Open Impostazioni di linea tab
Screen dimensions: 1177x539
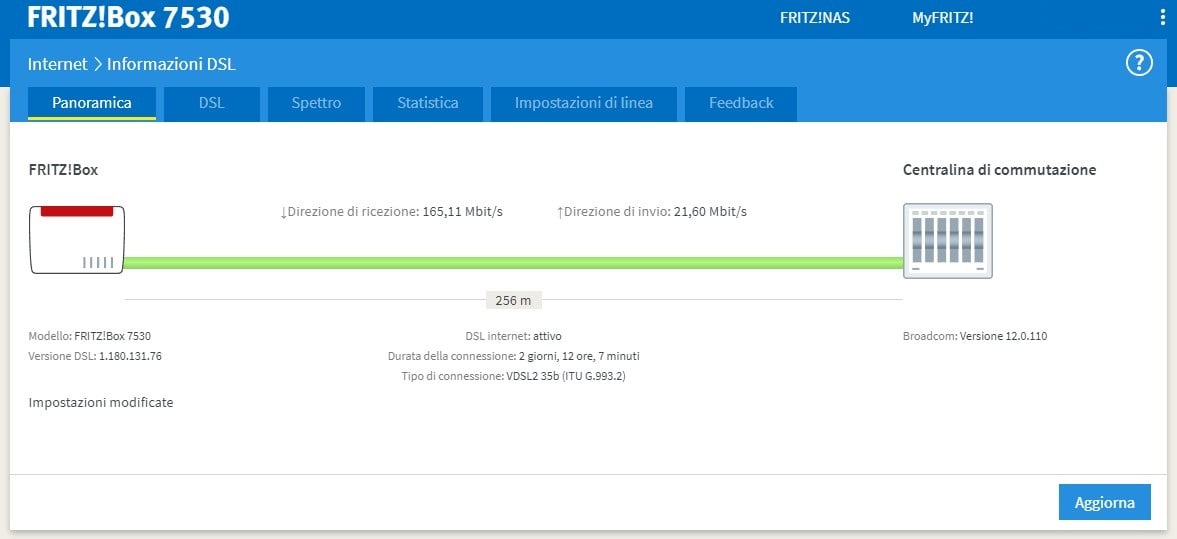(583, 104)
